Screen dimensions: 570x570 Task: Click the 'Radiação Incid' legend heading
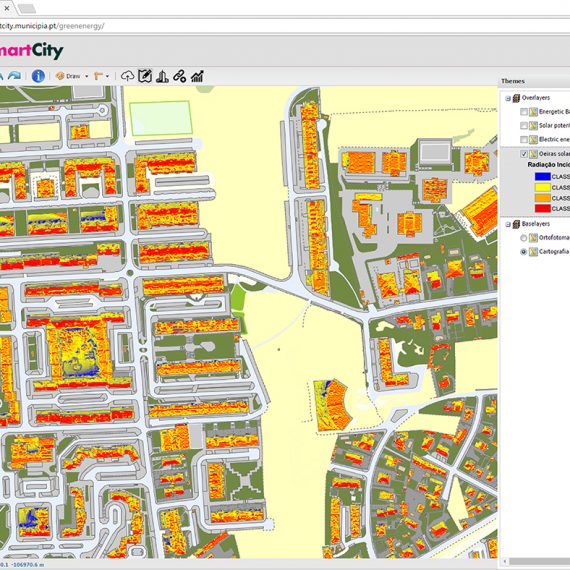[549, 165]
